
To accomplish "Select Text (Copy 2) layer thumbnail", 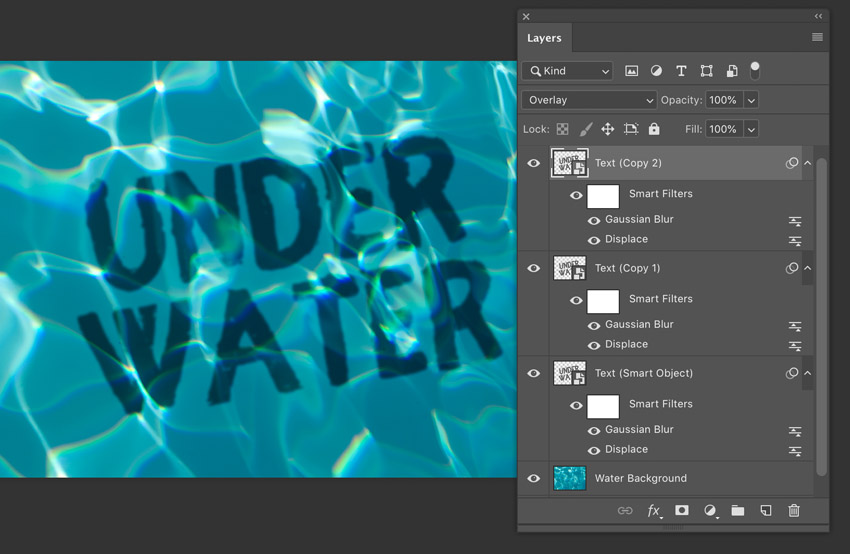I will click(570, 163).
